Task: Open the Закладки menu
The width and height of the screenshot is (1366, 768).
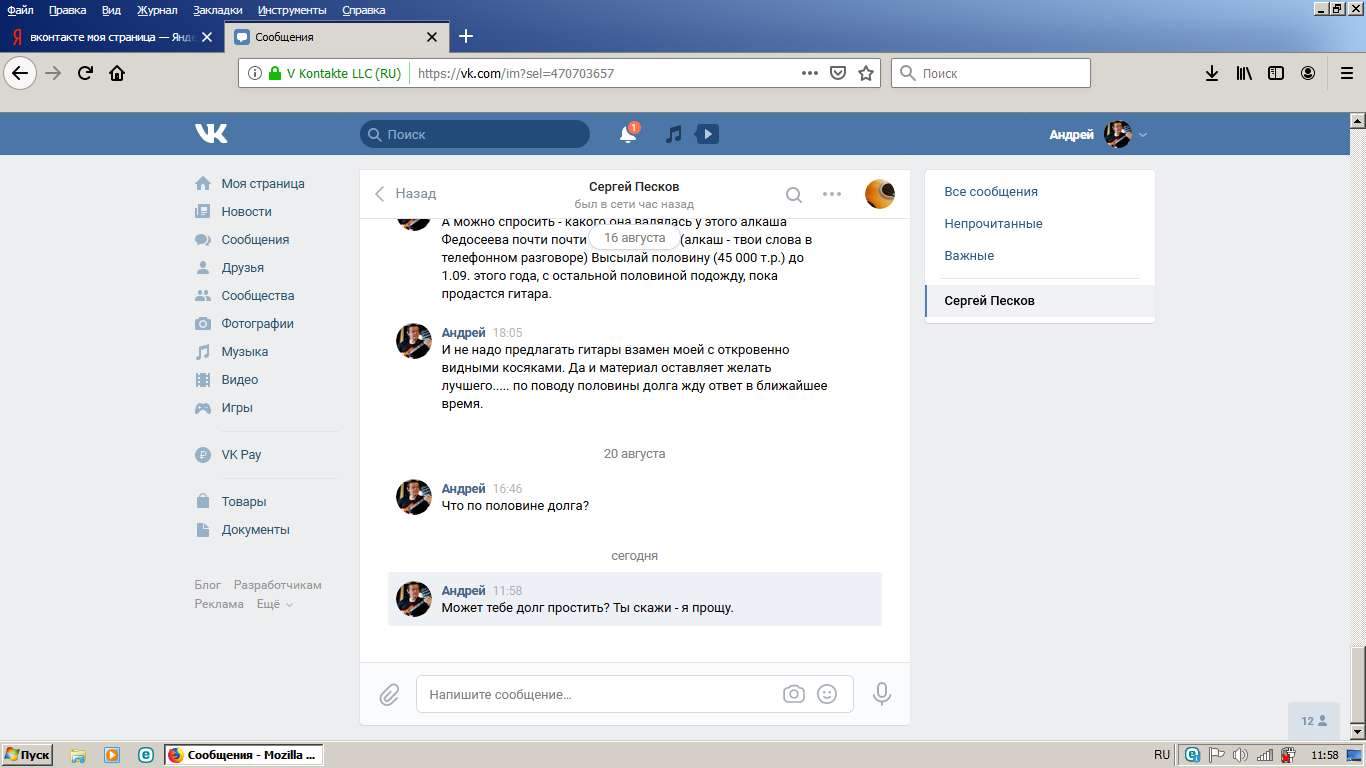Action: click(217, 10)
